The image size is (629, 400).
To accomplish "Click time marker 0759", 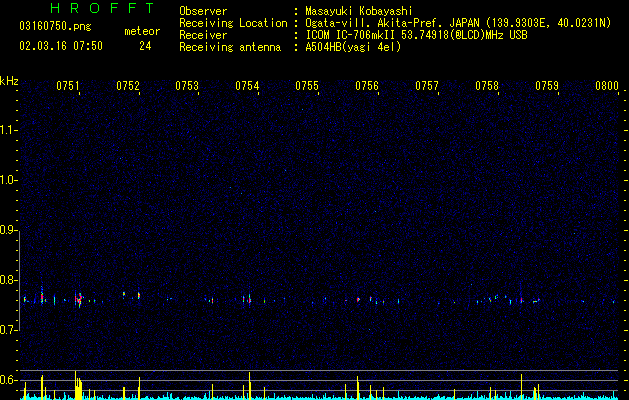I will (547, 86).
